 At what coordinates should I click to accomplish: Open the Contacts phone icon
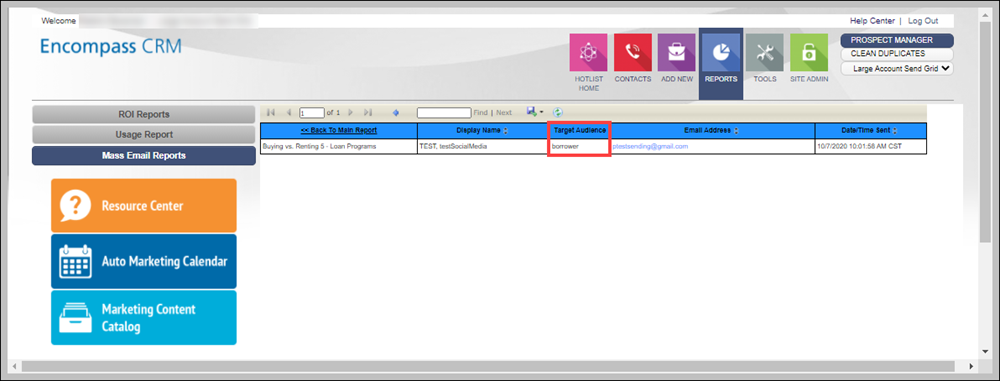(633, 53)
